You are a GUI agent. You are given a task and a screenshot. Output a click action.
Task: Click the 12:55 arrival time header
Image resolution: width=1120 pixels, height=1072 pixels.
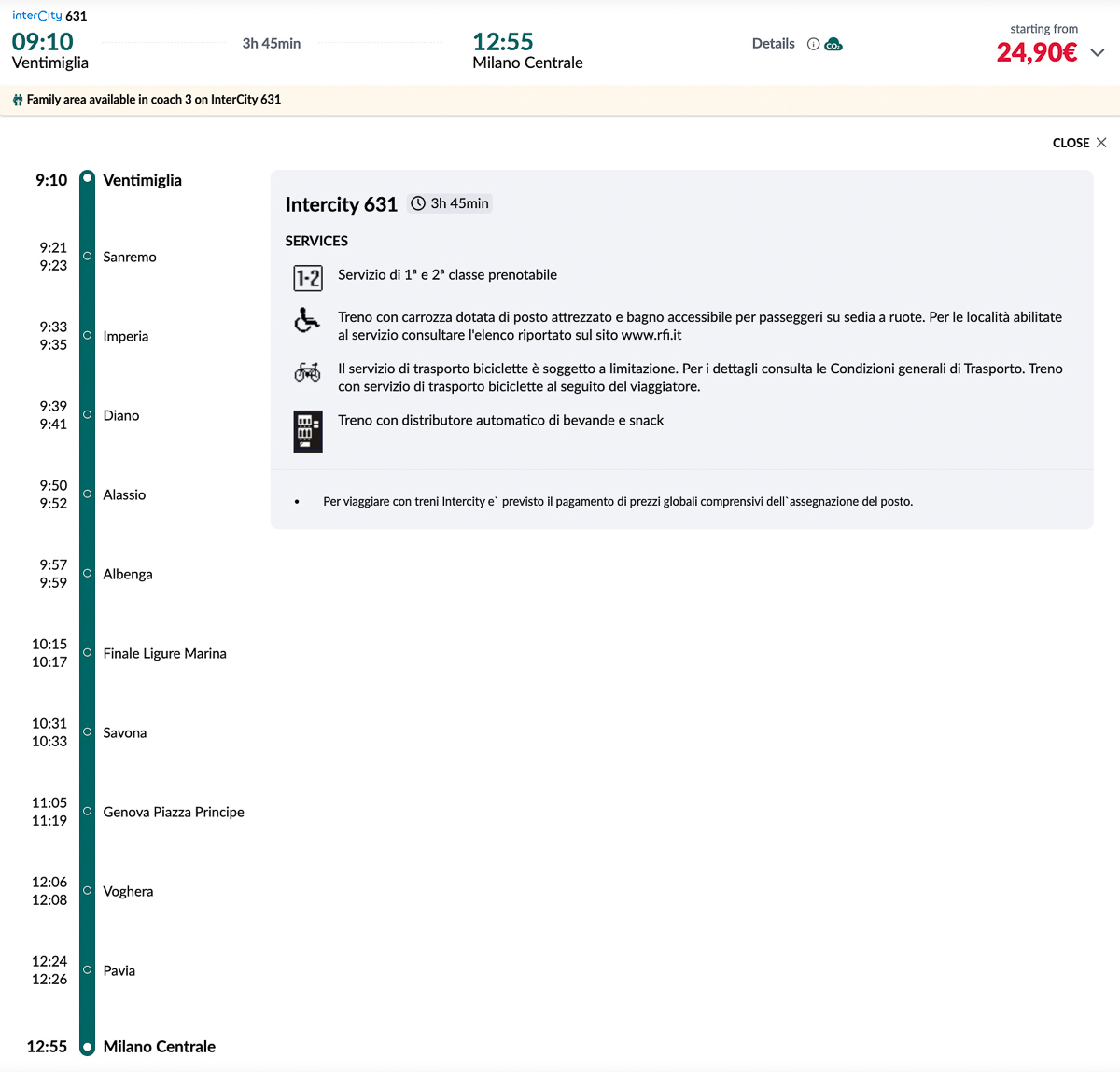(503, 42)
